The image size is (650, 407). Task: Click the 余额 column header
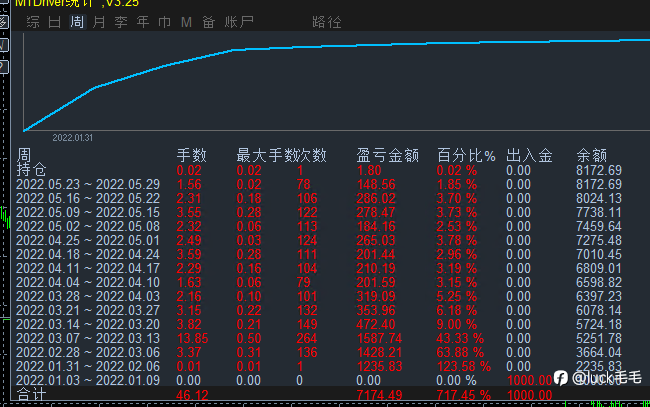coord(591,155)
